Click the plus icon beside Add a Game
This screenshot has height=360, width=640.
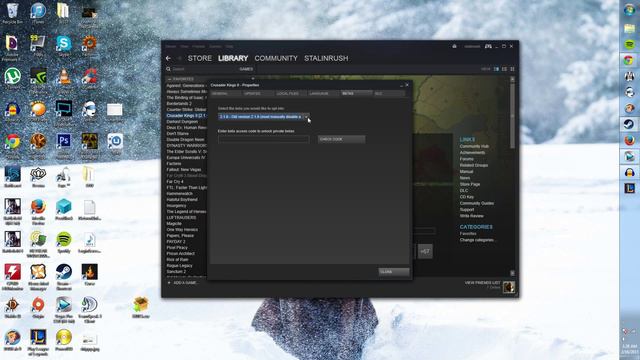(x=169, y=283)
